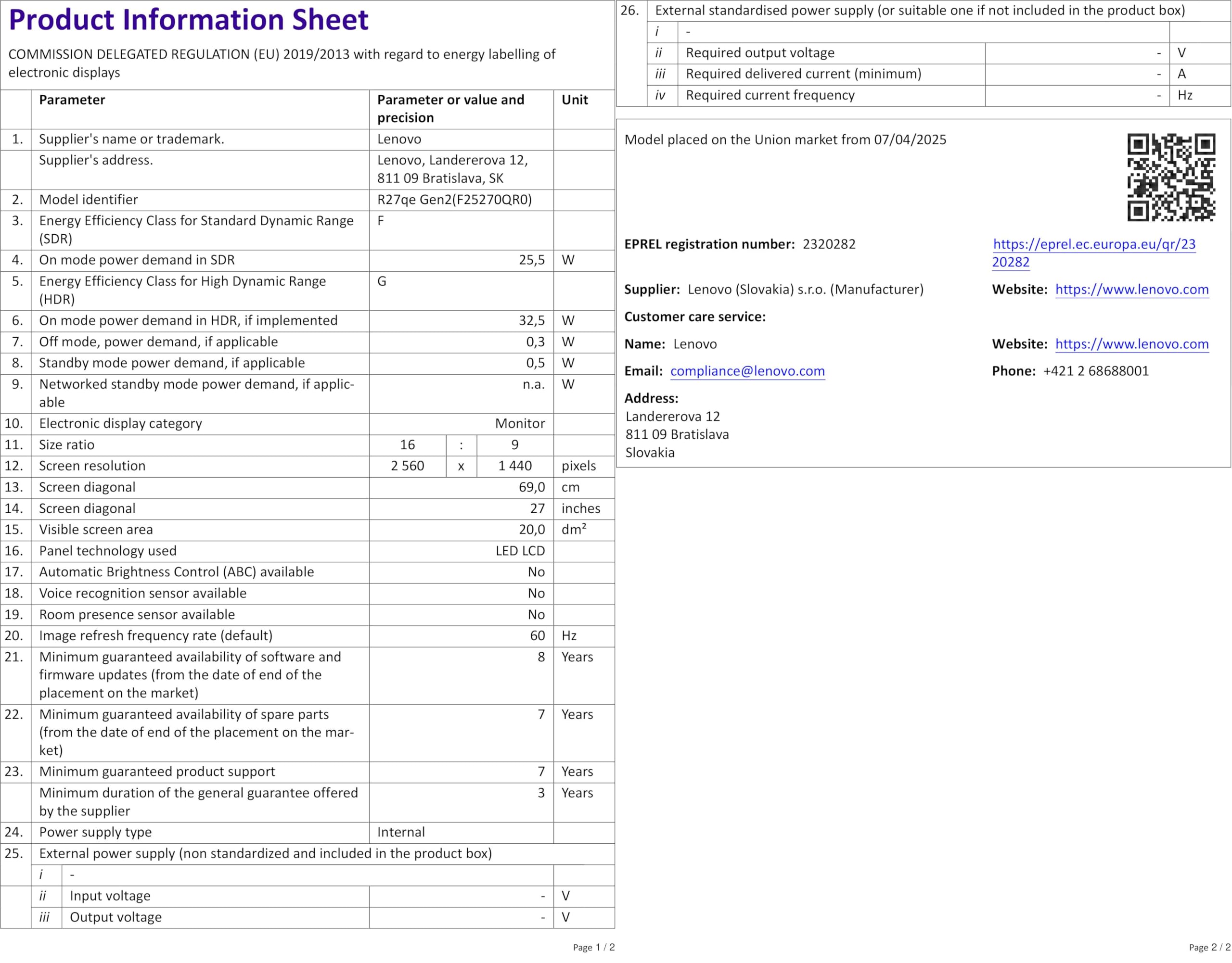Screen dimensions: 1232x963
Task: Open the supplier website lenovo.com link
Action: point(1131,289)
